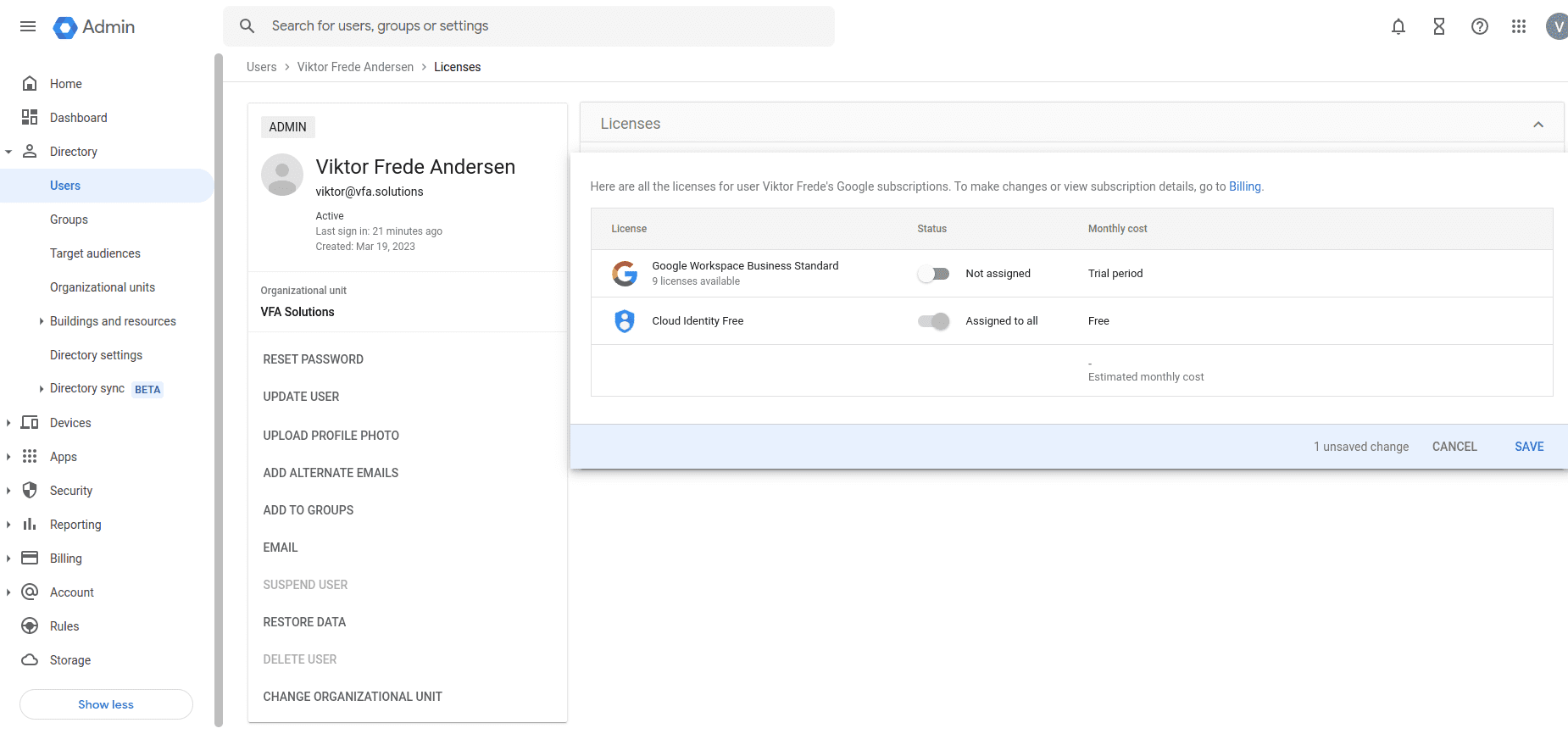
Task: Click the account avatar in top bar
Action: [x=1556, y=26]
